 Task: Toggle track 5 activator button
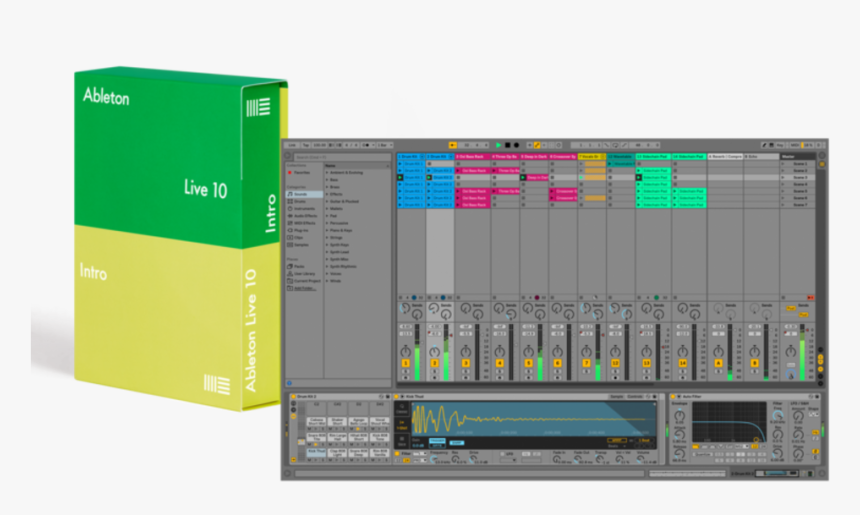(529, 363)
